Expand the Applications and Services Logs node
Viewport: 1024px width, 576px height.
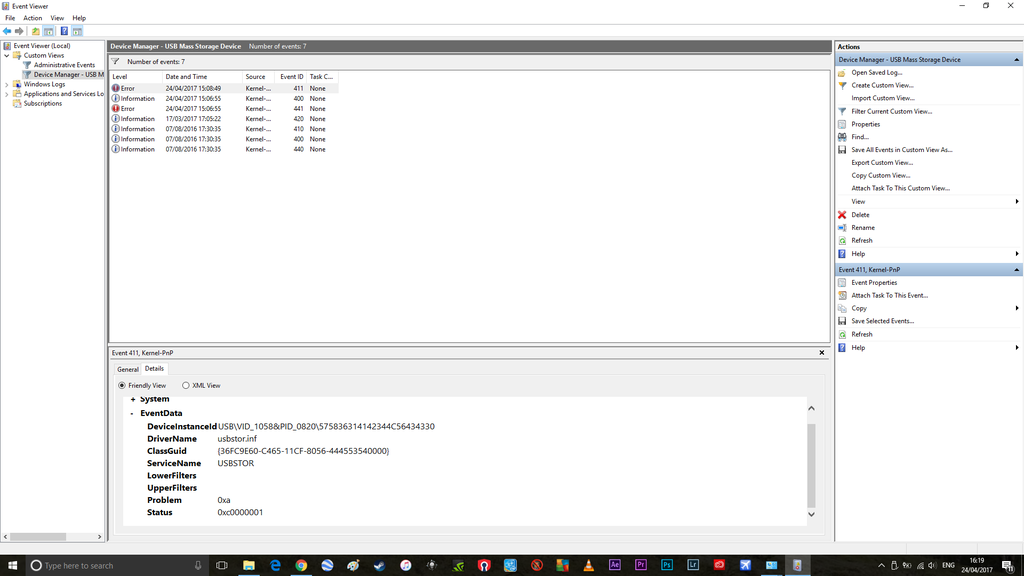[7, 94]
